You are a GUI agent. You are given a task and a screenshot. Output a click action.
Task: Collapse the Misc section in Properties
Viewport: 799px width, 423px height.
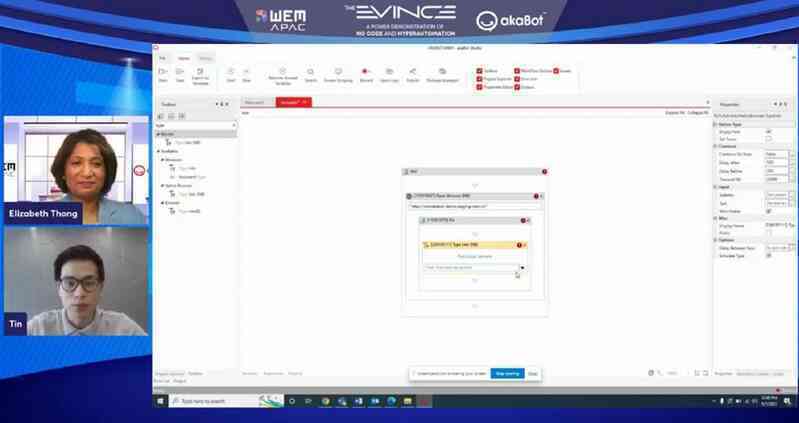point(715,218)
